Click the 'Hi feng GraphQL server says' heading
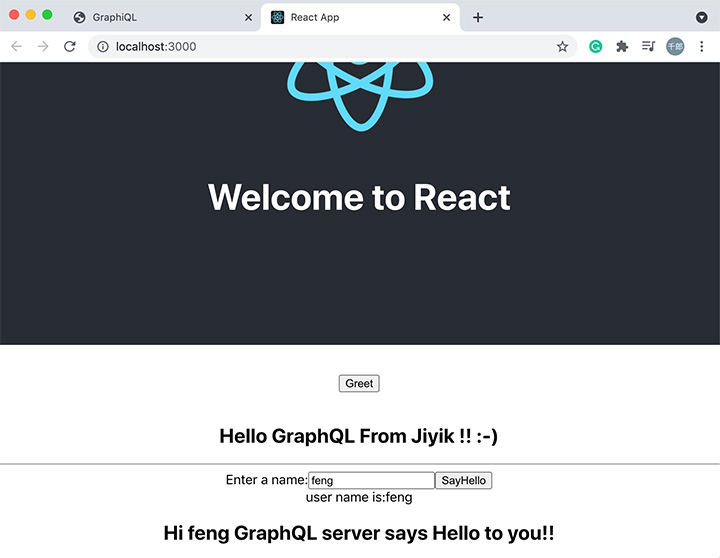Viewport: 720px width, 558px height. (x=359, y=533)
